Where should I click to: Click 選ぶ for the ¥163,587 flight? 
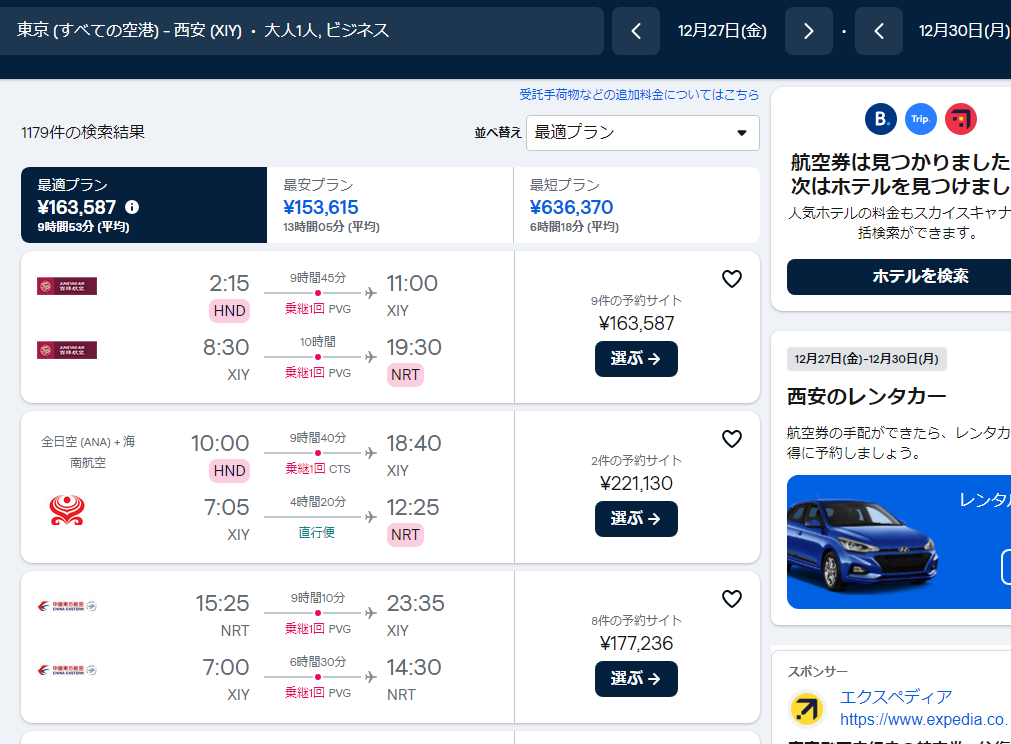point(636,359)
